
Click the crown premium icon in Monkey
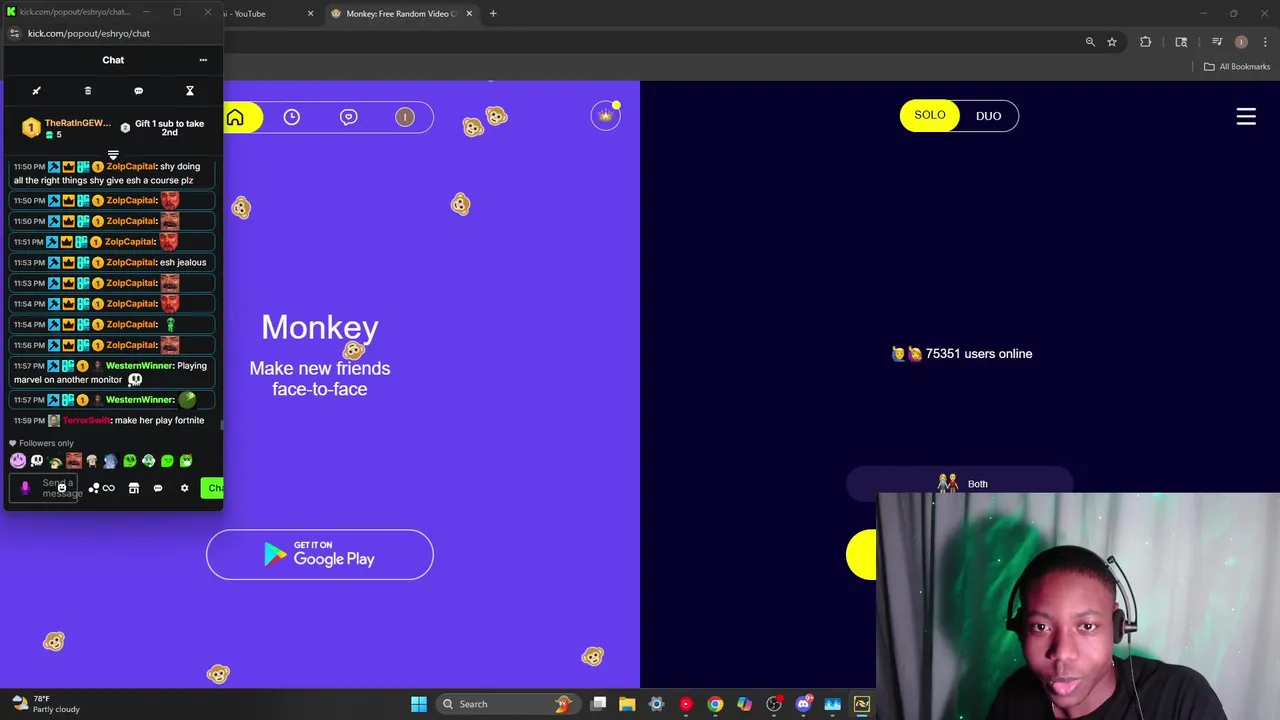pos(605,116)
